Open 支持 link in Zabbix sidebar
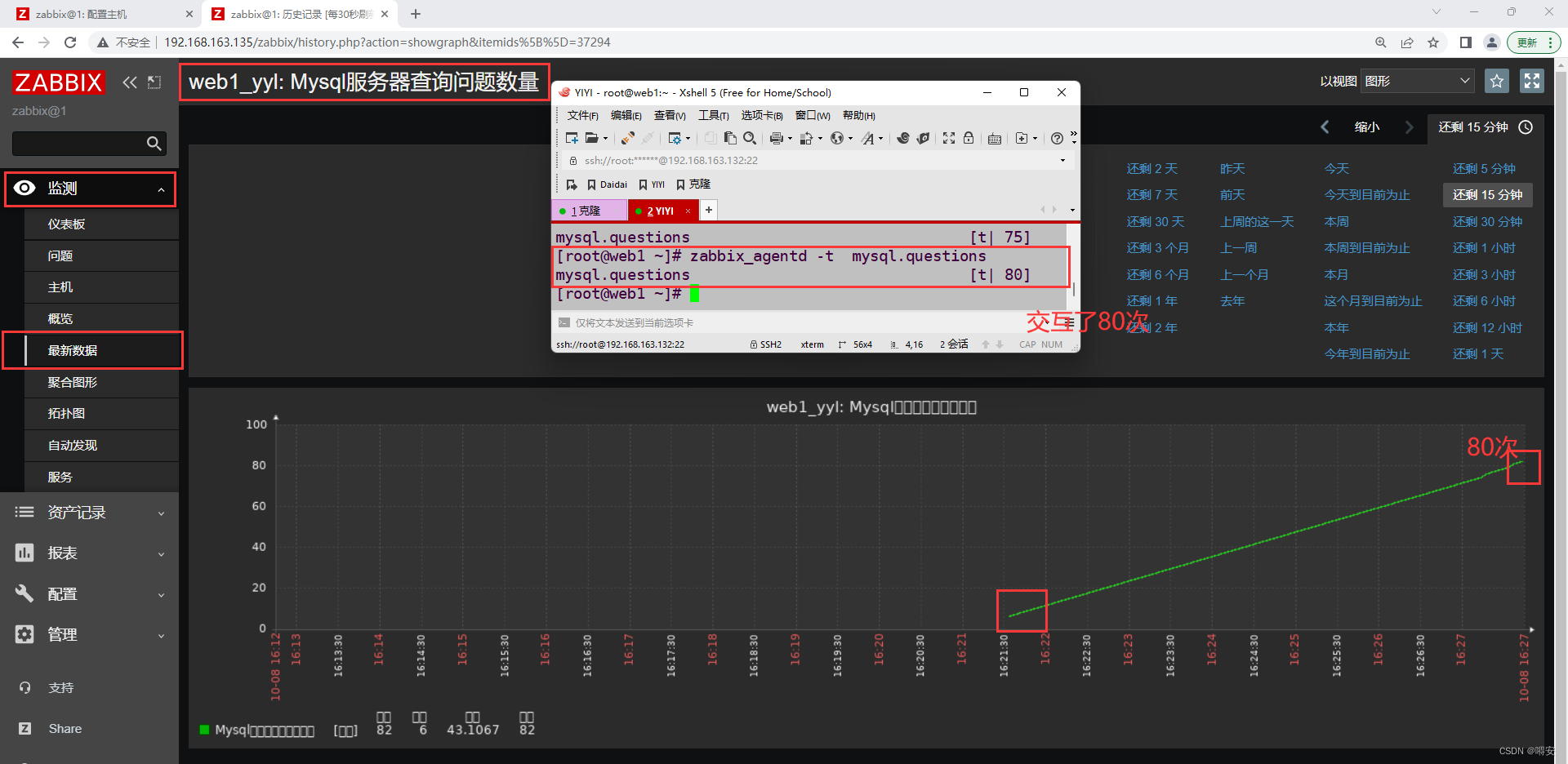1568x764 pixels. pos(60,688)
